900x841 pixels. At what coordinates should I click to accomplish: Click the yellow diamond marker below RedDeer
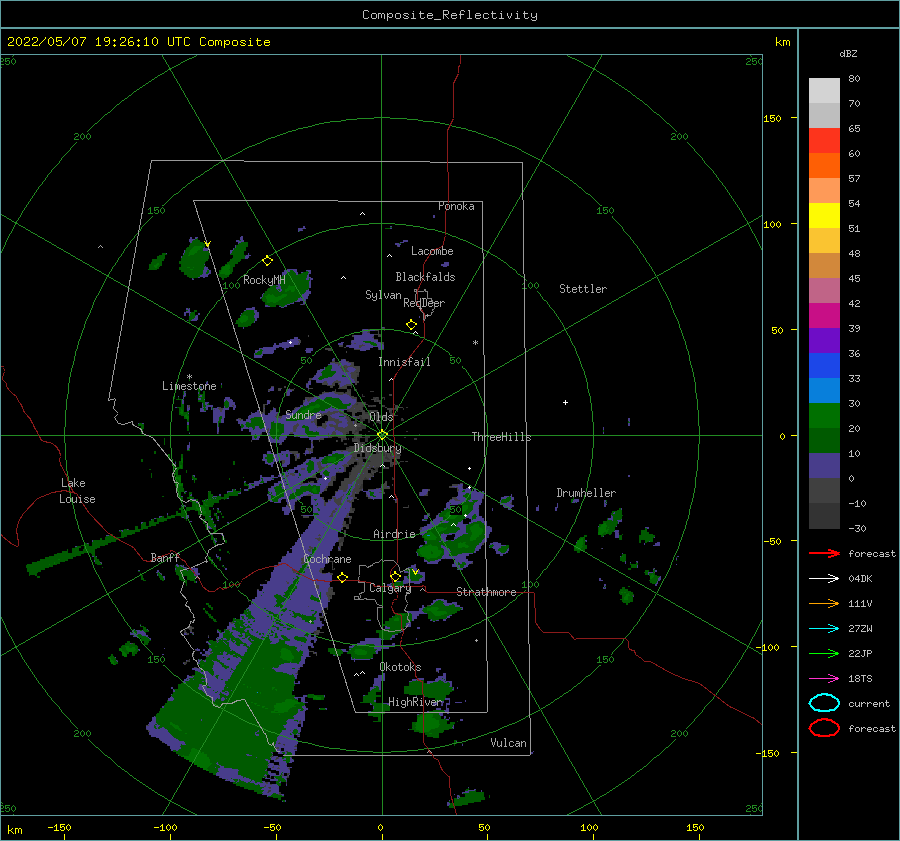click(x=412, y=325)
